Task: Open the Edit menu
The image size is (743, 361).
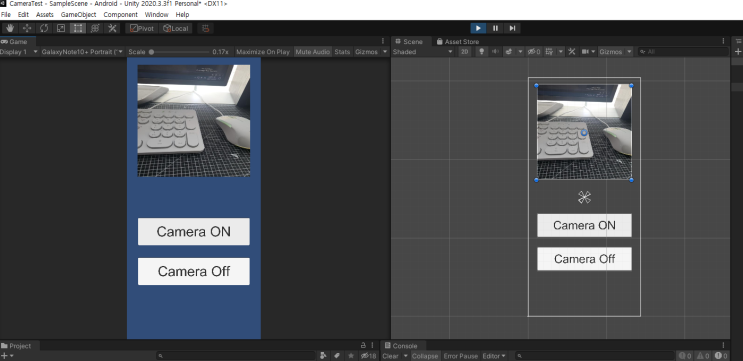Action: (x=23, y=15)
